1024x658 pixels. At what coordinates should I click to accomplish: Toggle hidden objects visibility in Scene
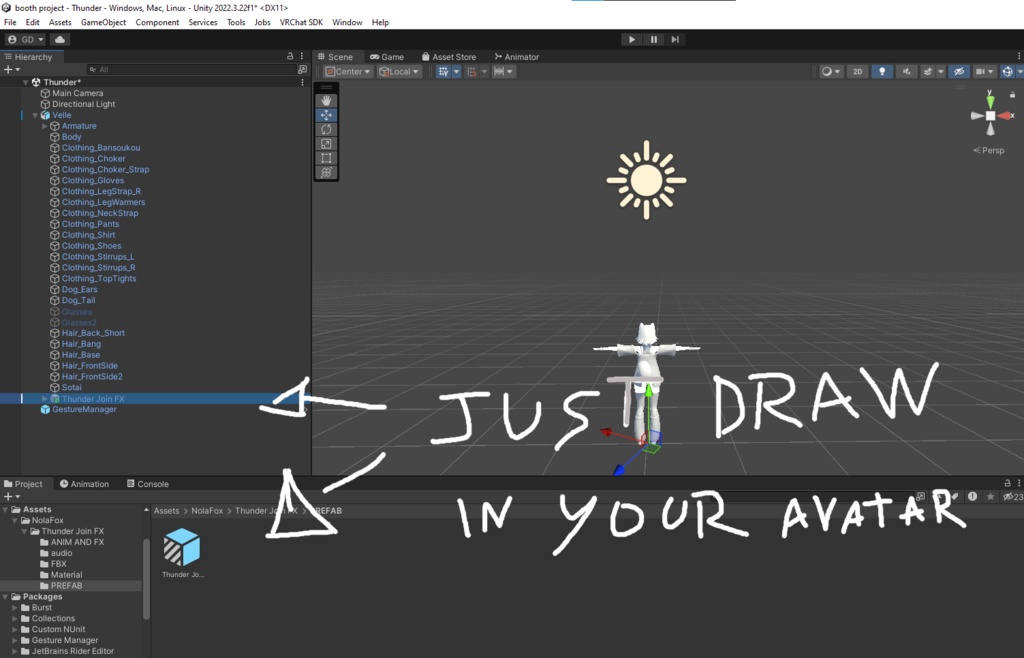959,72
